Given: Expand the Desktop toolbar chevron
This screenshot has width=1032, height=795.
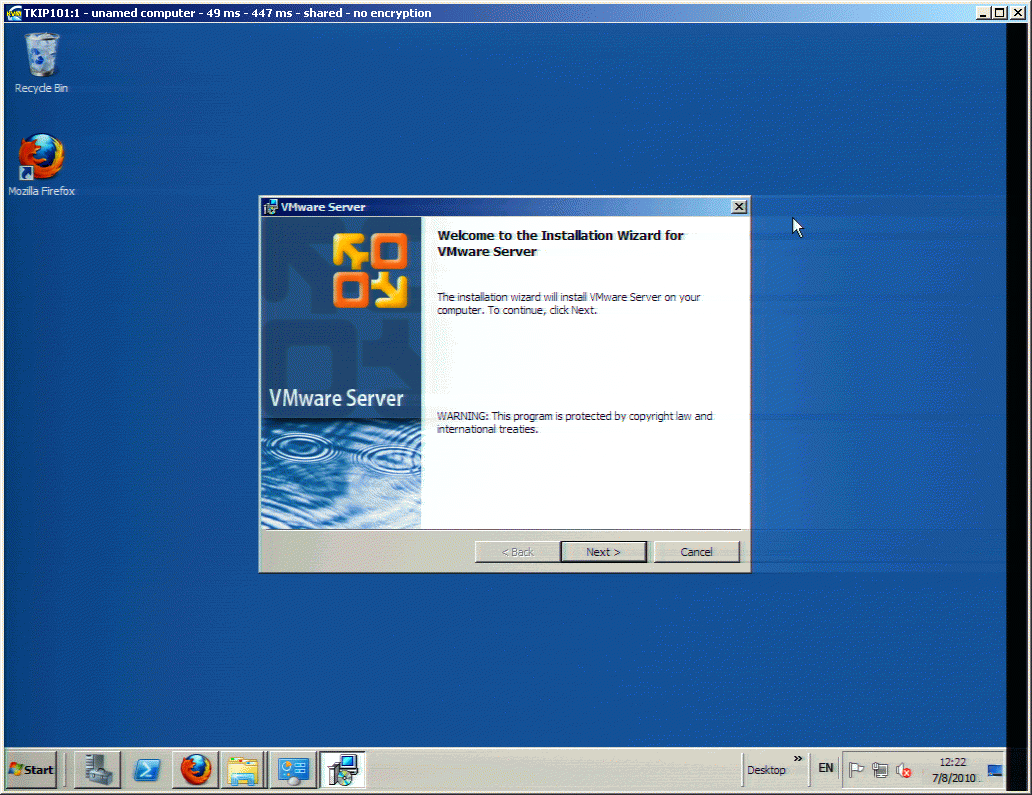Looking at the screenshot, I should (x=798, y=759).
